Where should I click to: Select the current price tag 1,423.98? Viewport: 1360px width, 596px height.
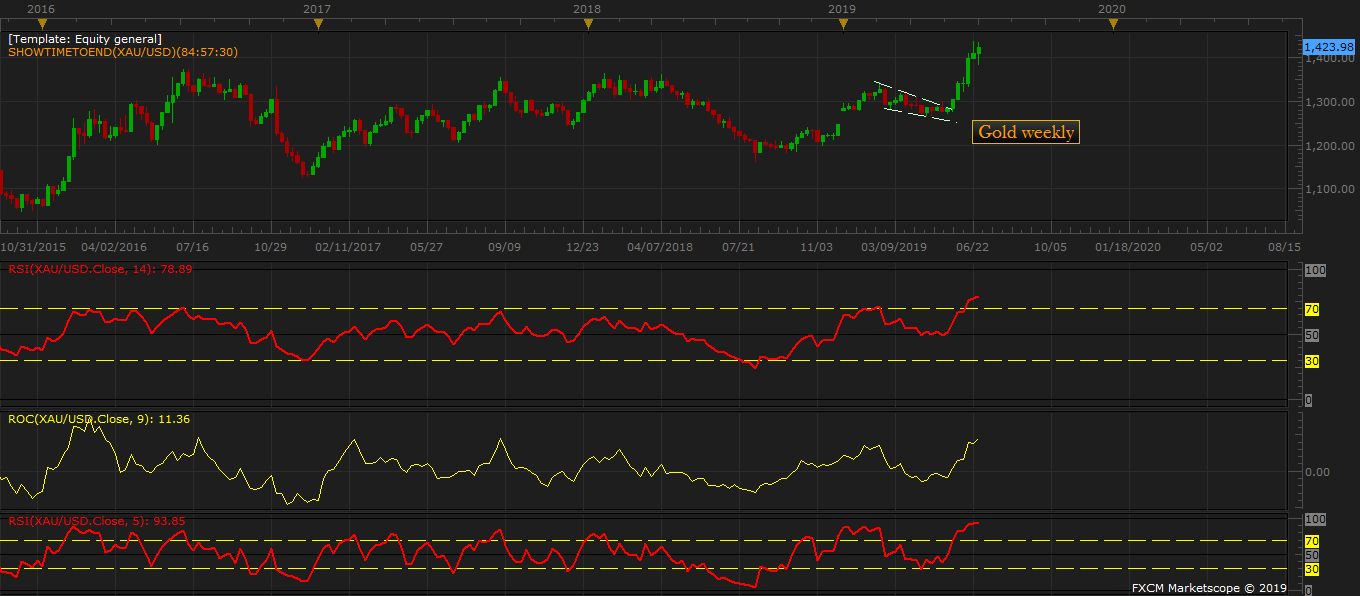[x=1328, y=46]
